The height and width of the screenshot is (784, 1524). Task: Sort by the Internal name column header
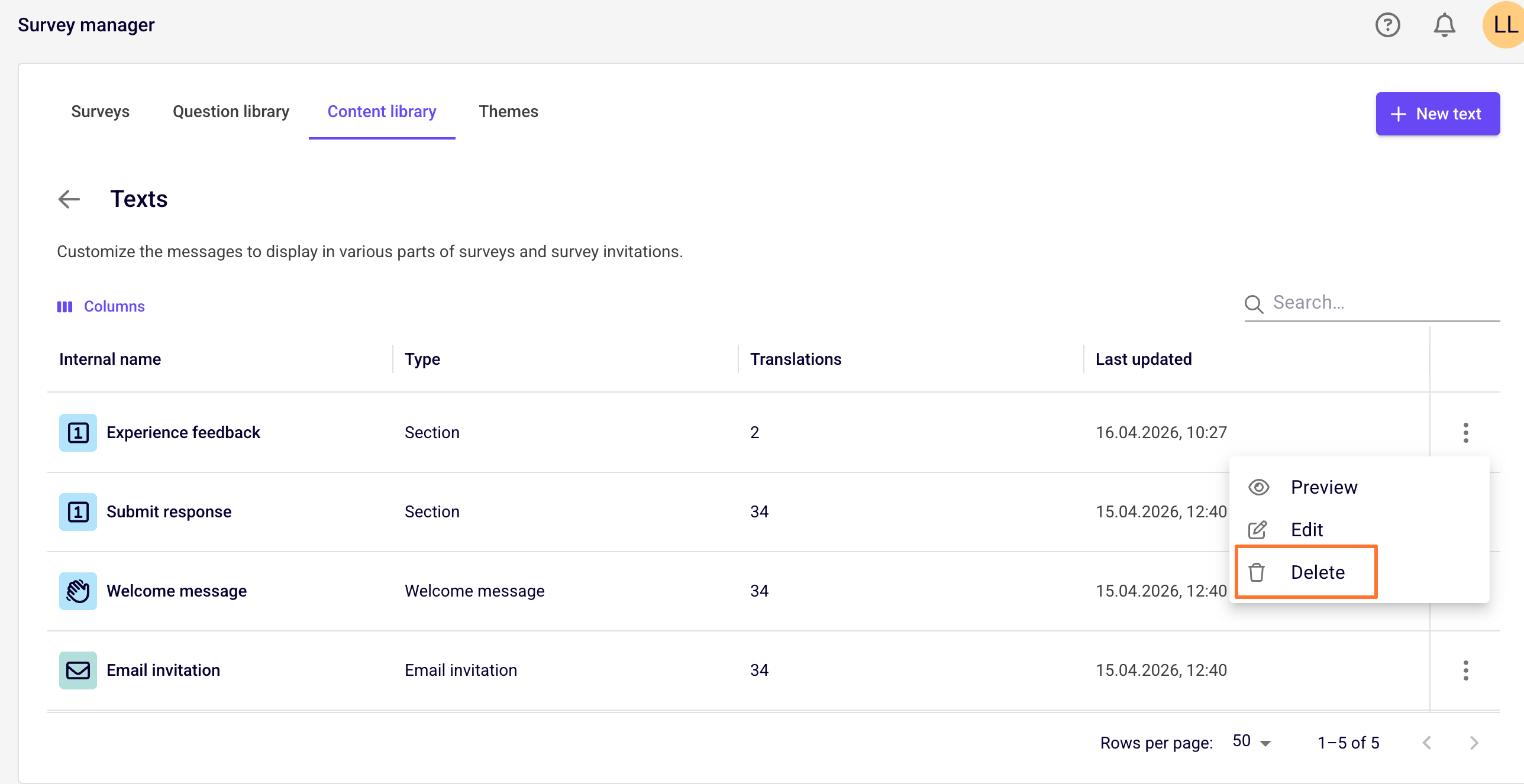(110, 359)
